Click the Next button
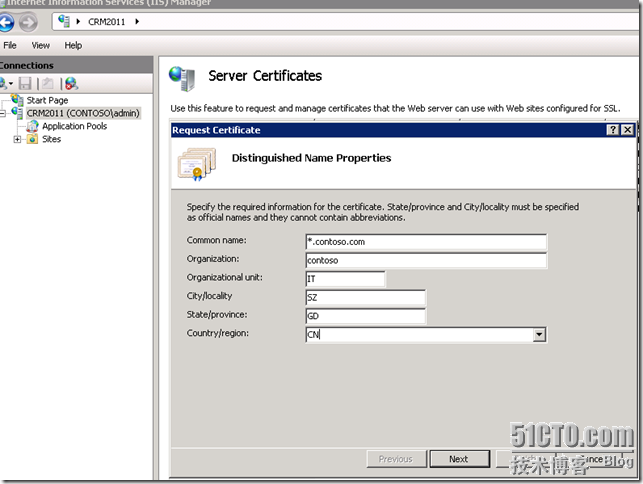Screen dimensions: 643x484 click(x=459, y=459)
